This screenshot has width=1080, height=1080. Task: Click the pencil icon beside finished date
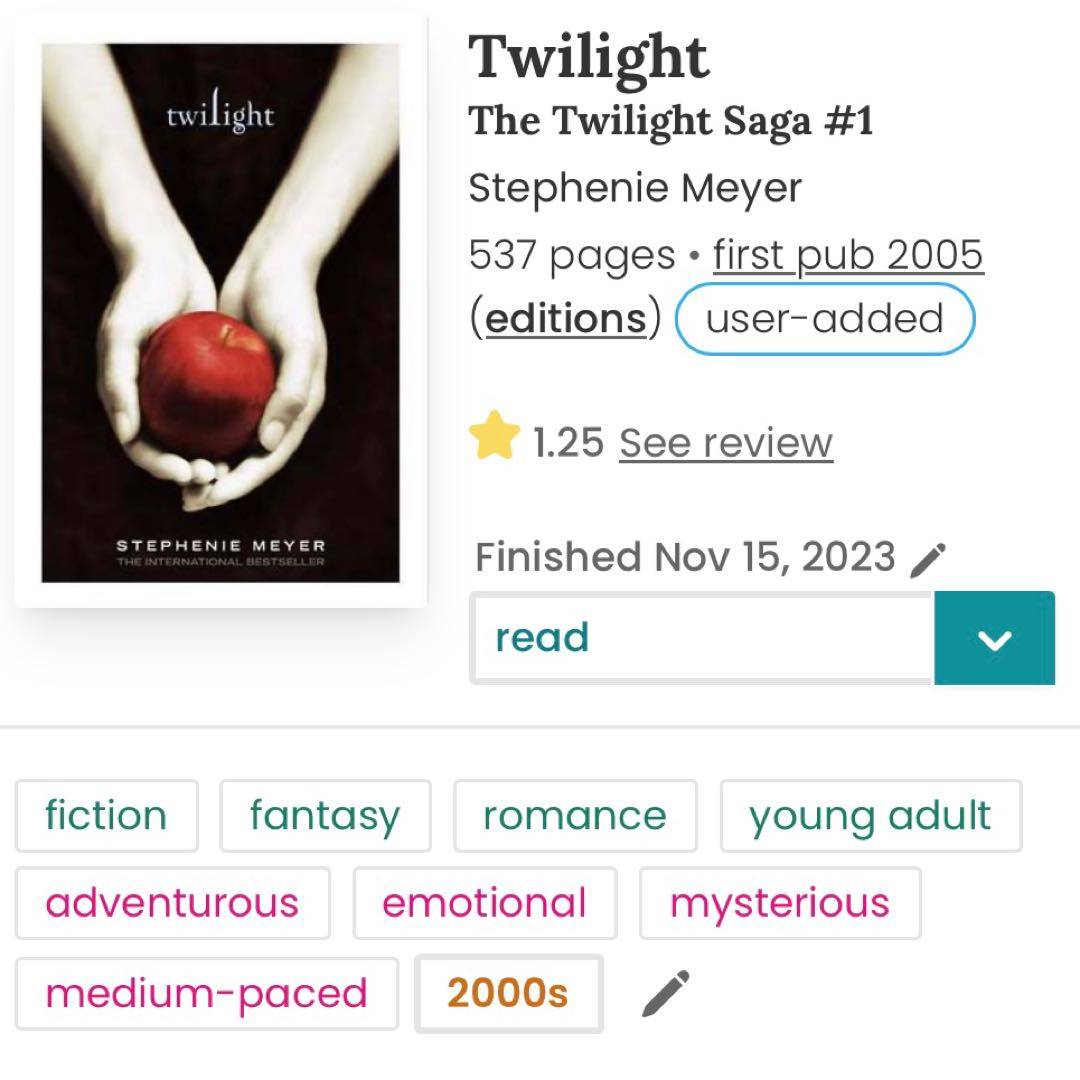point(929,559)
